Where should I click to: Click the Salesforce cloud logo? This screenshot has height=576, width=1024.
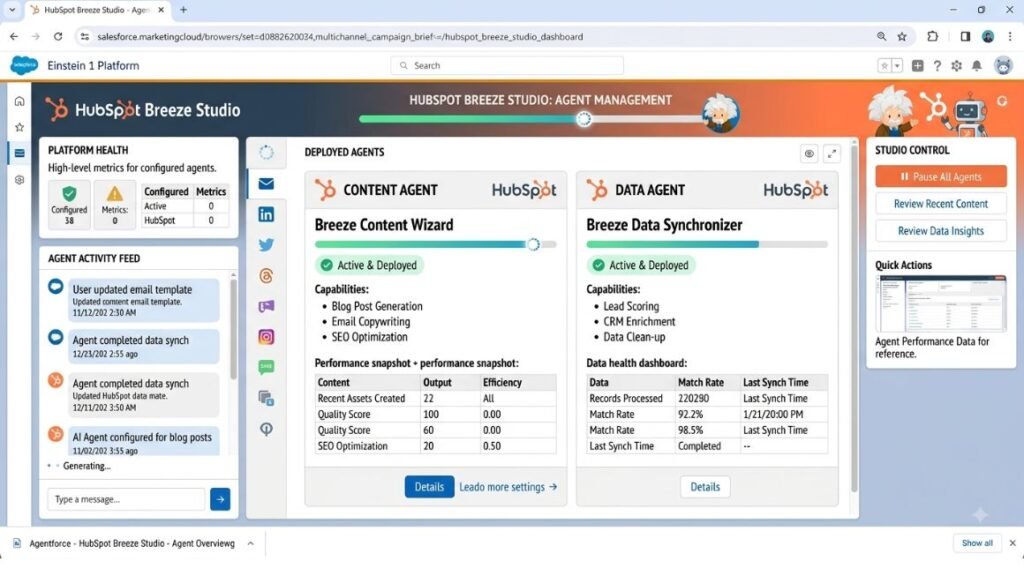24,65
